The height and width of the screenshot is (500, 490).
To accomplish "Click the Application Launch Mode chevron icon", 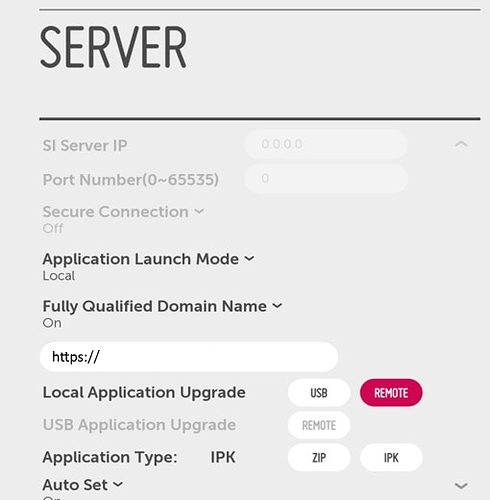I will click(249, 258).
